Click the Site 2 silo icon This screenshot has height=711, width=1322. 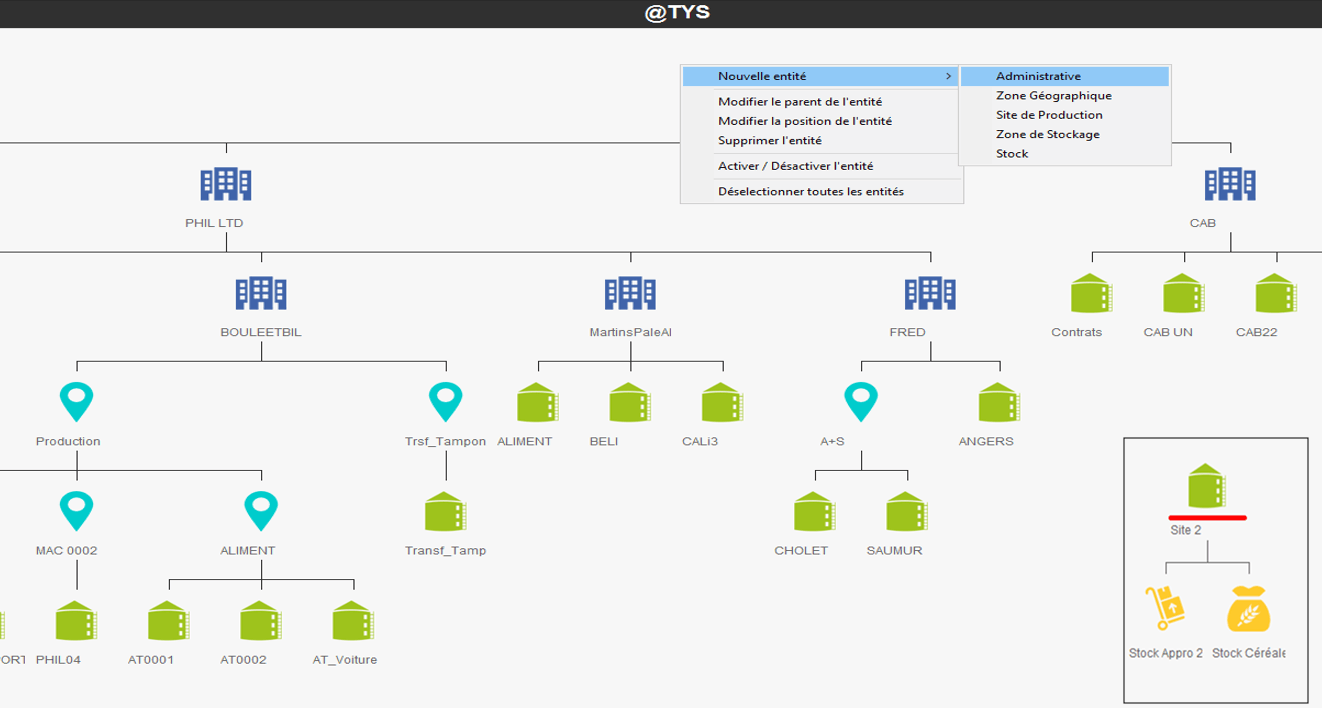click(x=1207, y=487)
